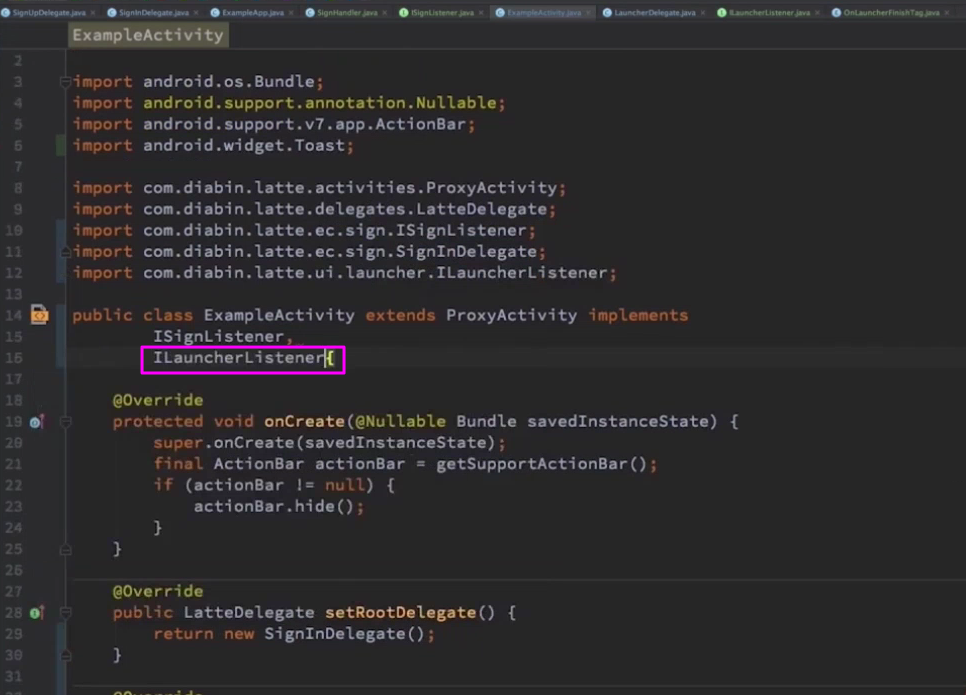Click the 'savedInstanceState' parameter on line 19
966x695 pixels.
[618, 421]
